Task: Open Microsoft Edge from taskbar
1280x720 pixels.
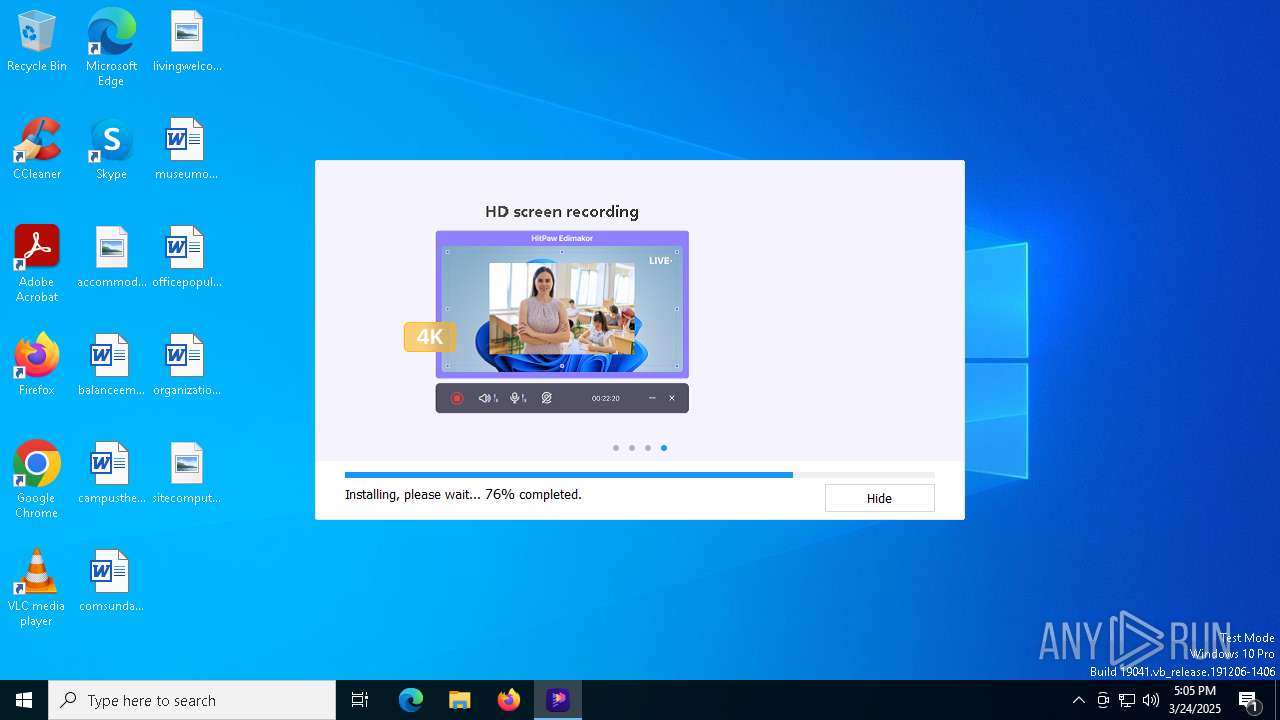Action: (x=411, y=700)
